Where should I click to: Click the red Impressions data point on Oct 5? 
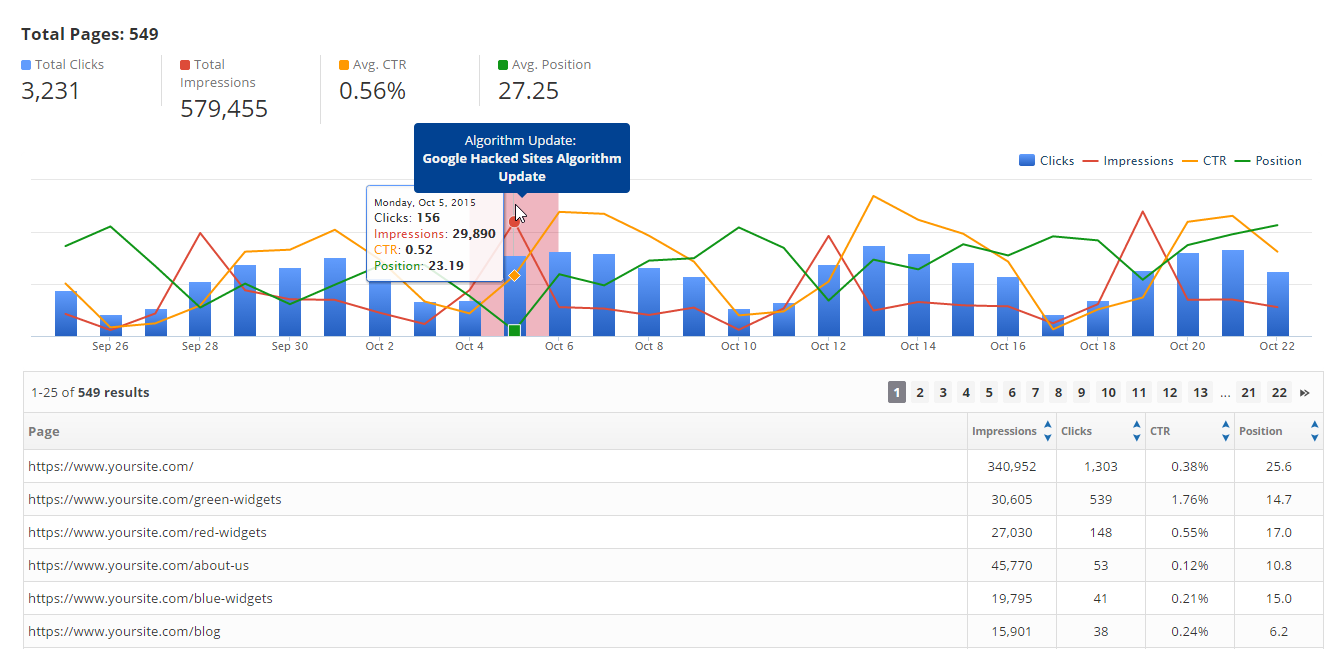[514, 222]
